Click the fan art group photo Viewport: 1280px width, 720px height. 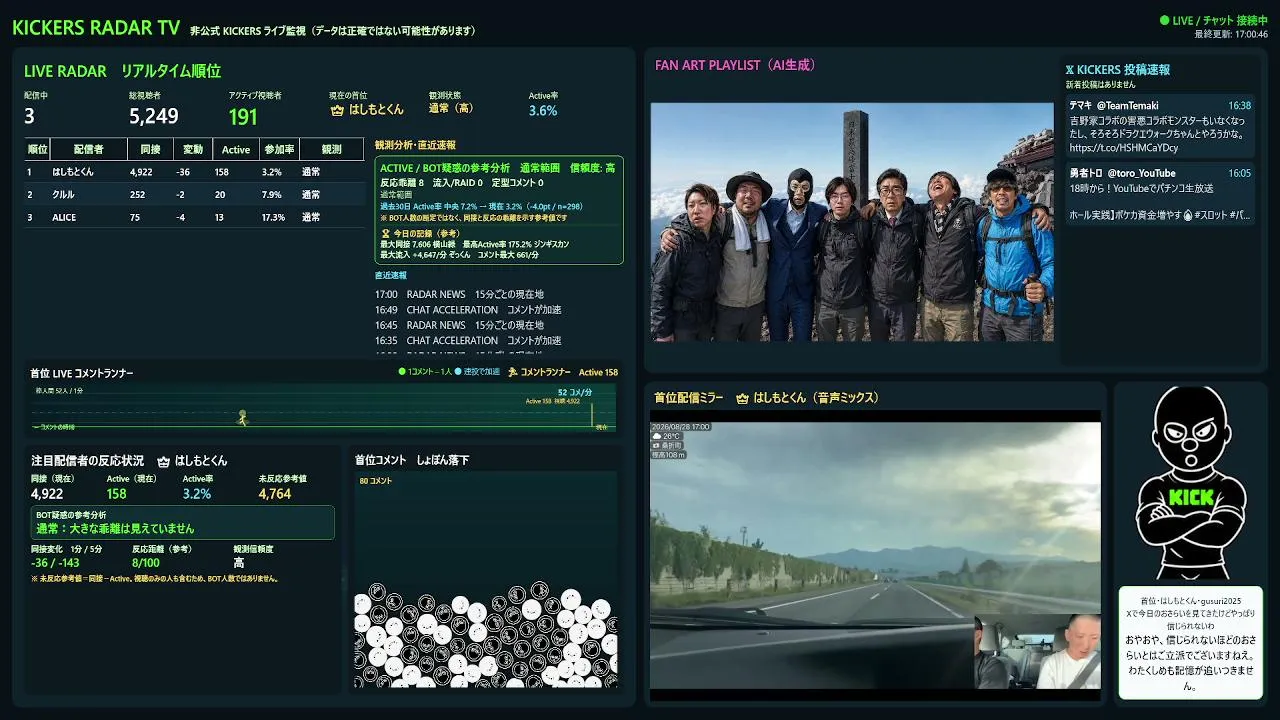tap(852, 221)
